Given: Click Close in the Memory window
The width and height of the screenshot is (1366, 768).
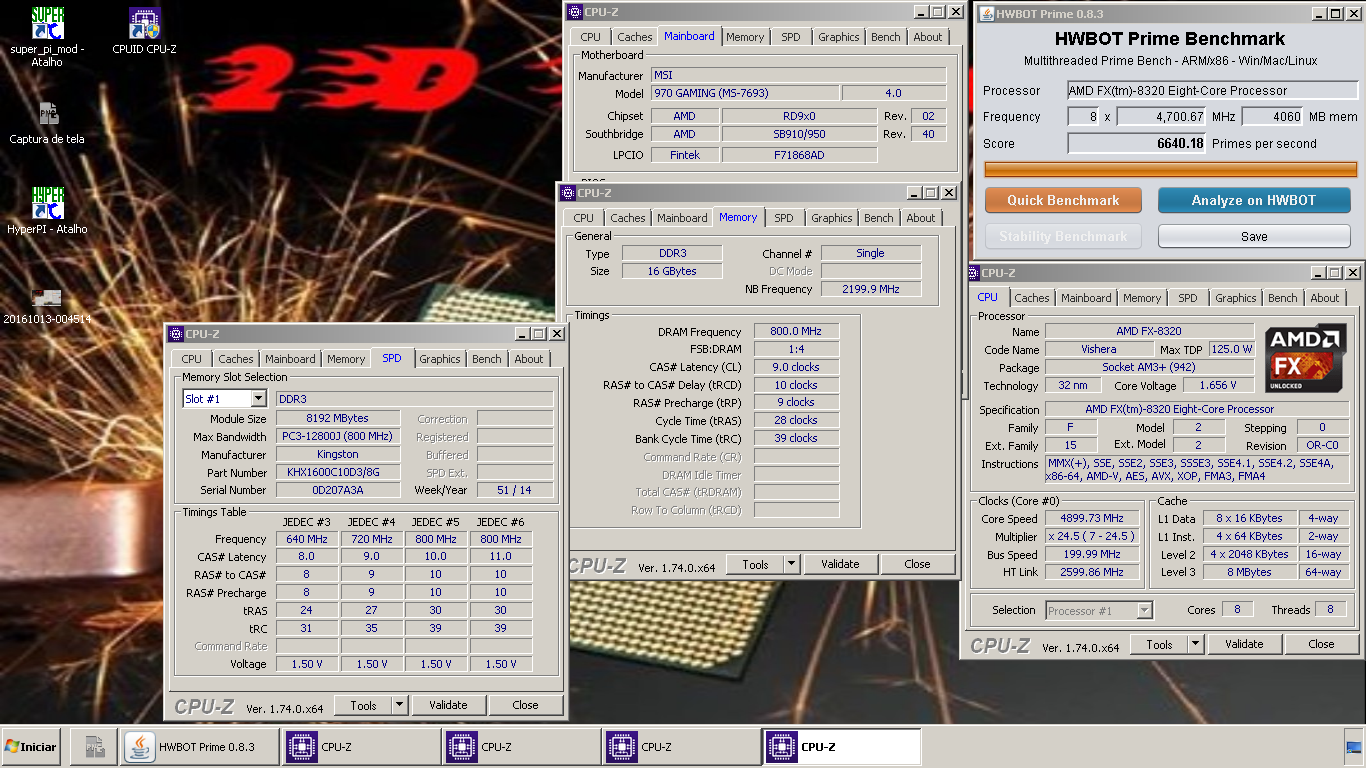Looking at the screenshot, I should (917, 564).
